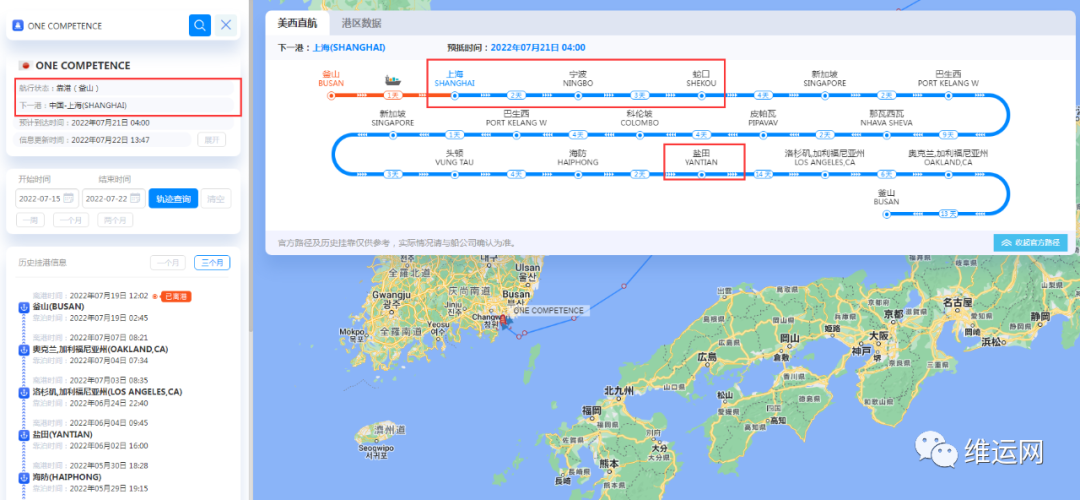Switch to the 港区数据 tab

[361, 23]
